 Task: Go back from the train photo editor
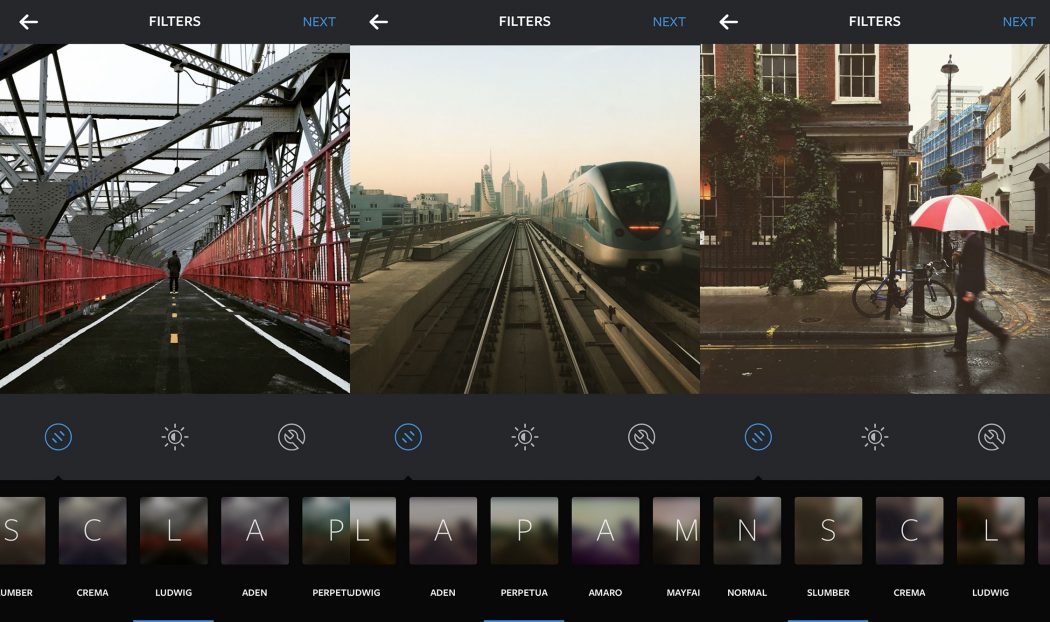pyautogui.click(x=378, y=21)
